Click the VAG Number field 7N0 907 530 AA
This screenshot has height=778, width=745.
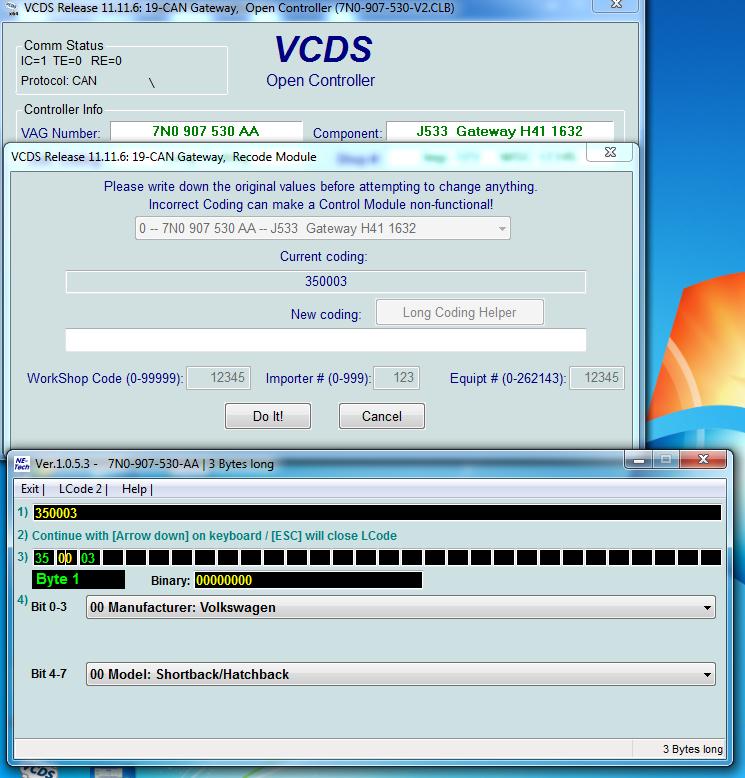click(x=206, y=131)
